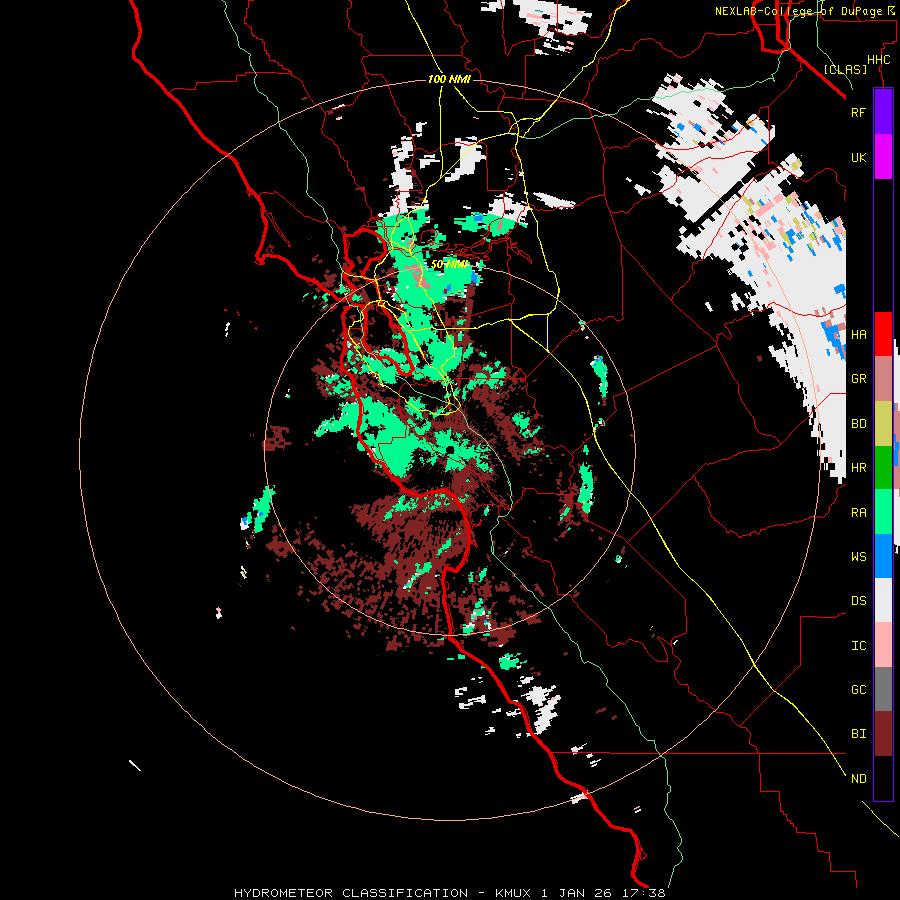This screenshot has height=900, width=900.
Task: Click the RF legend label
Action: [x=858, y=112]
